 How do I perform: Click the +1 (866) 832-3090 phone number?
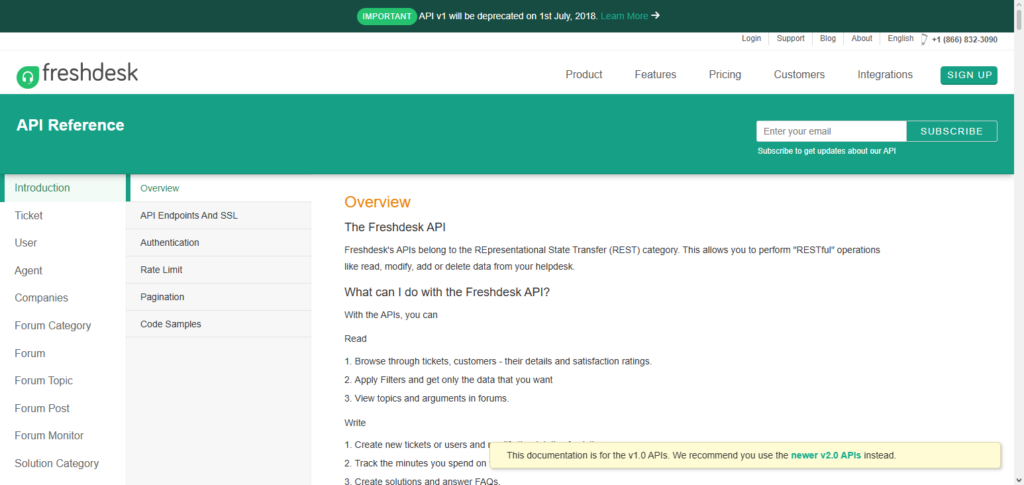[x=964, y=39]
